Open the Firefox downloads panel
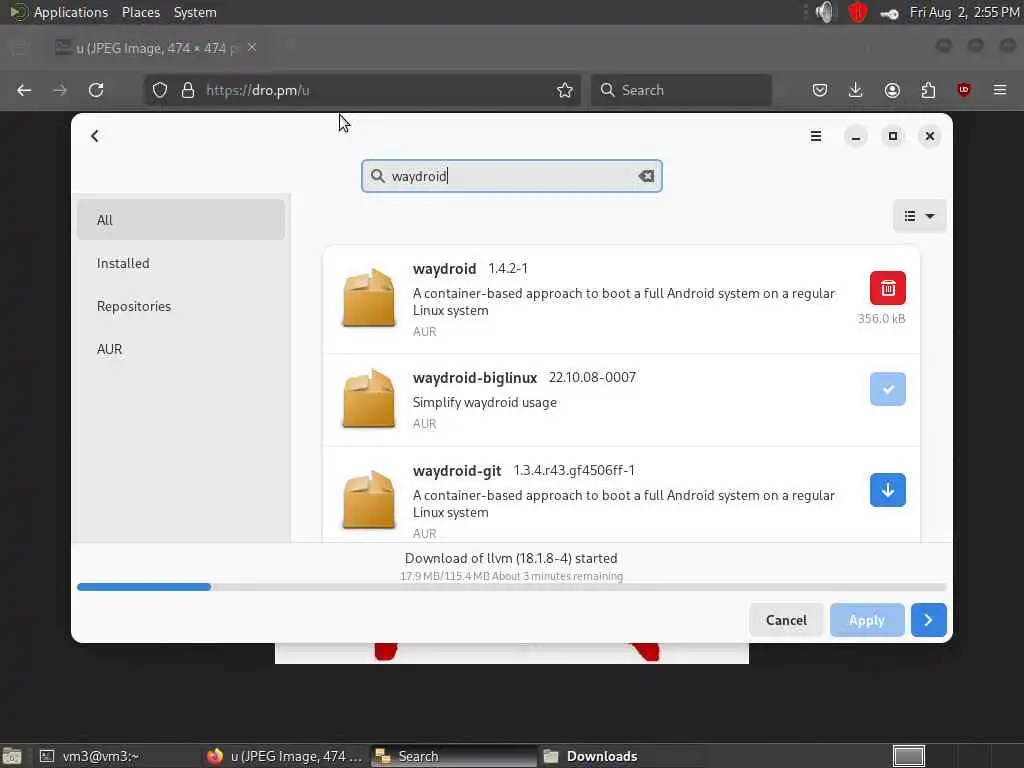 click(856, 90)
